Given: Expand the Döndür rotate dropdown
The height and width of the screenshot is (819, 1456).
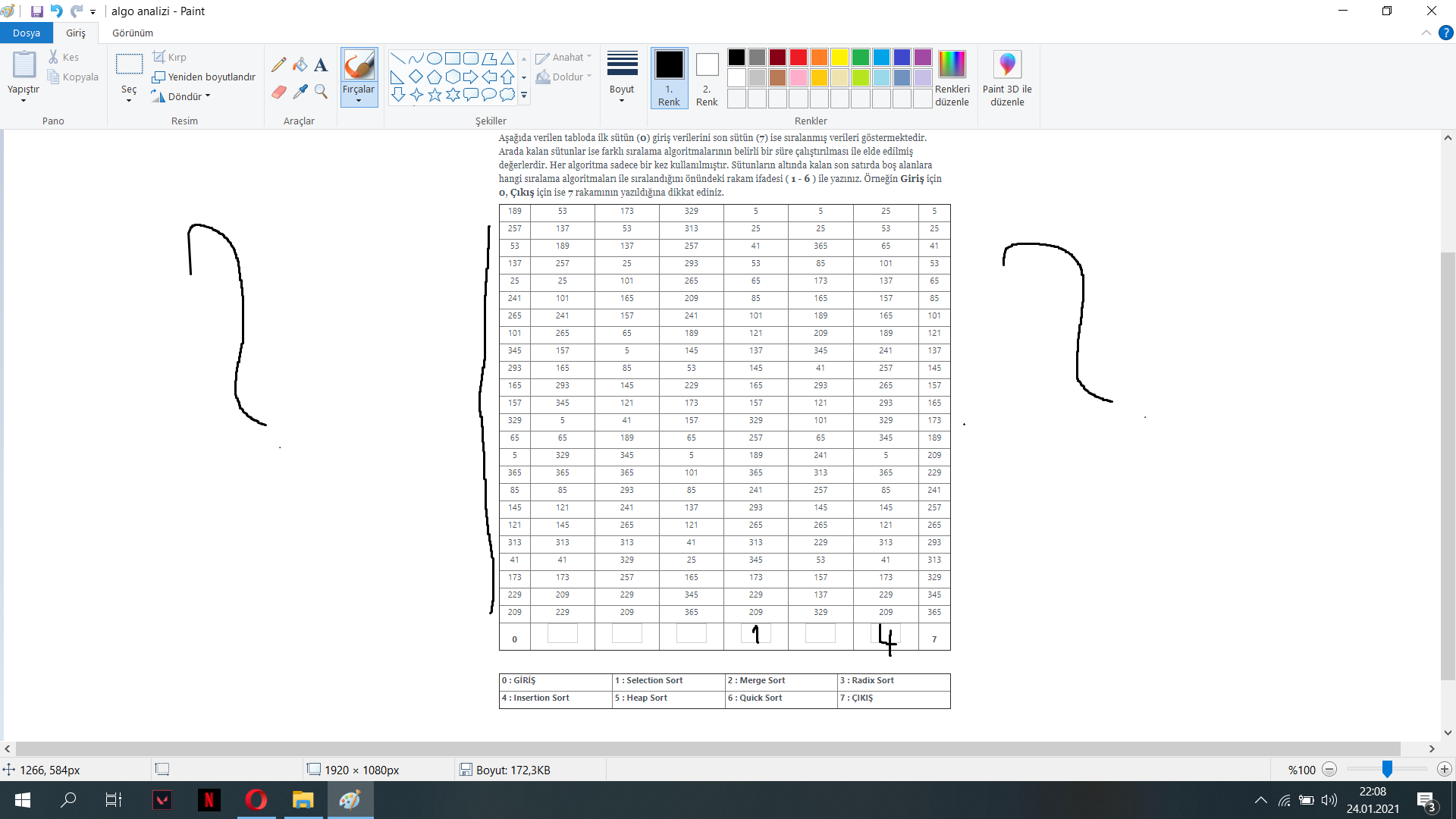Looking at the screenshot, I should tap(207, 96).
